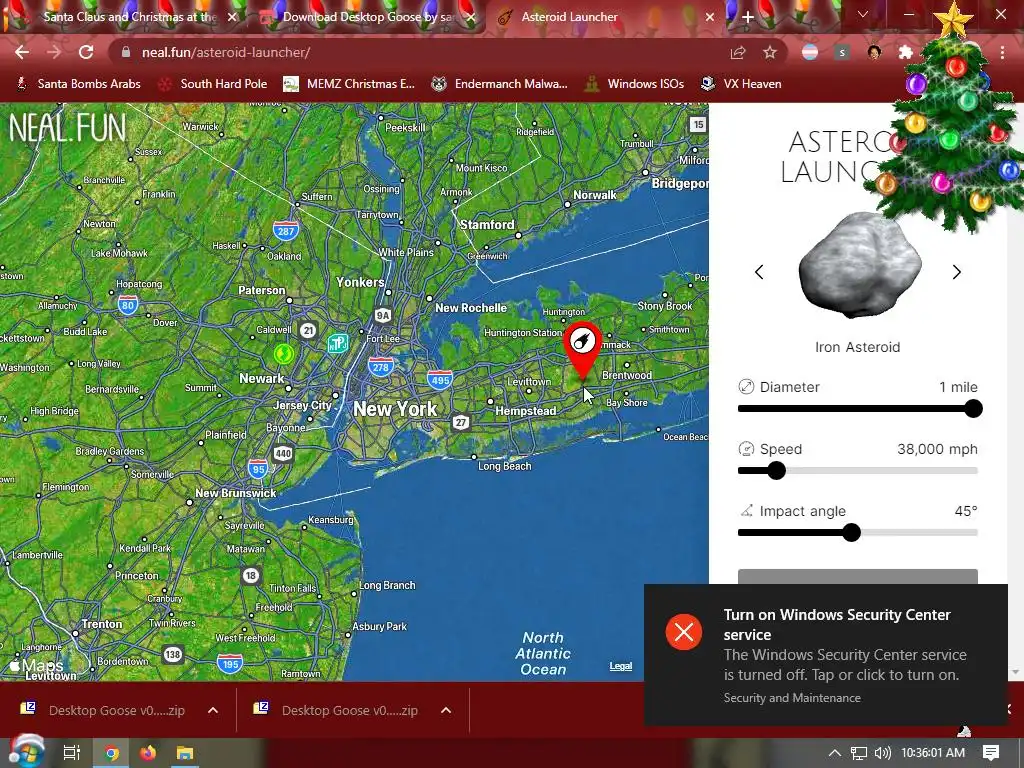This screenshot has height=768, width=1024.
Task: Click the green marker near Newark
Action: (x=283, y=354)
